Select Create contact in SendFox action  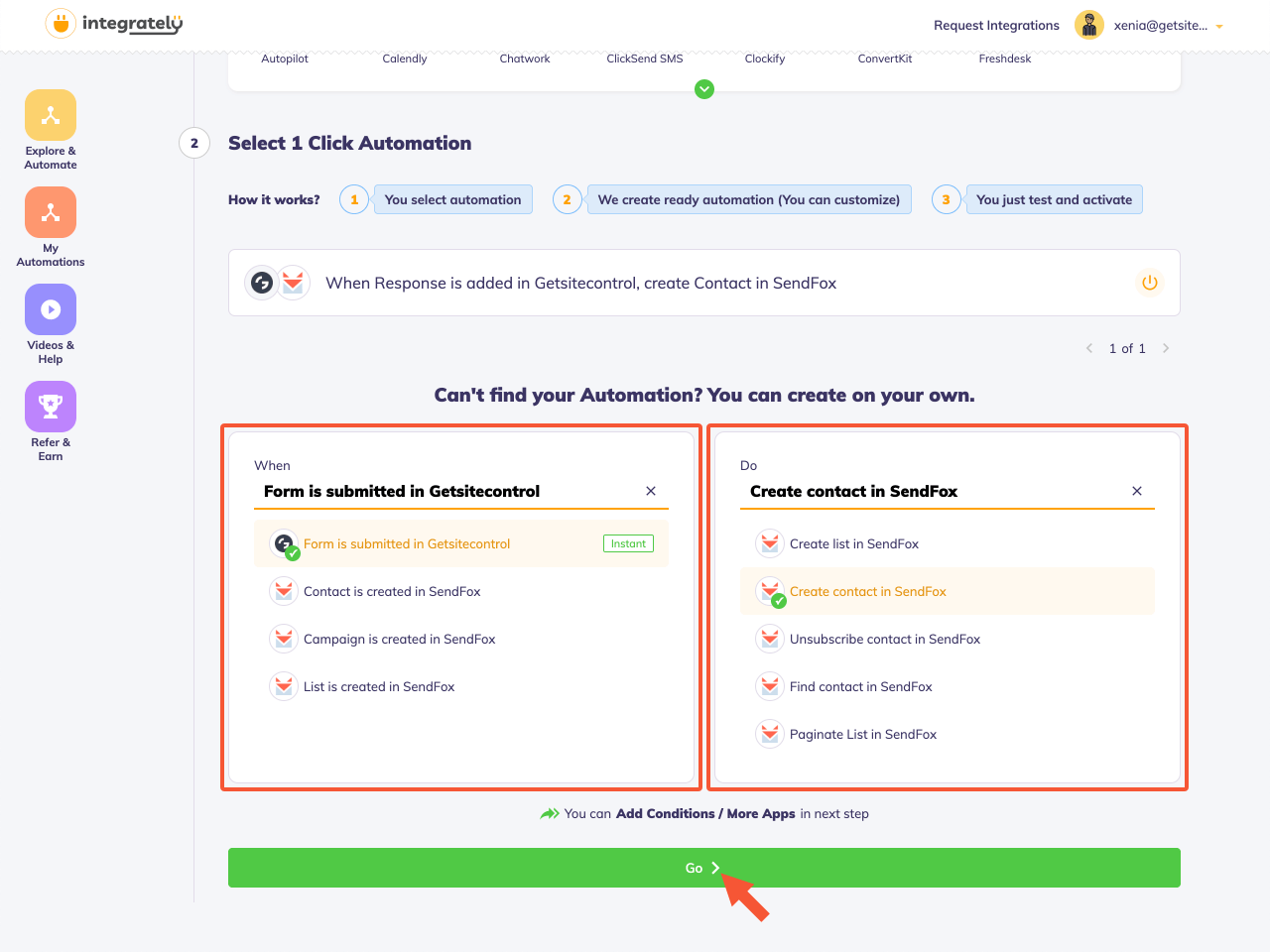tap(867, 592)
